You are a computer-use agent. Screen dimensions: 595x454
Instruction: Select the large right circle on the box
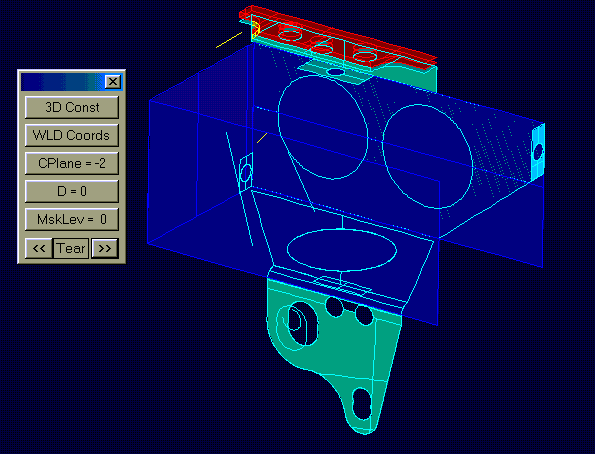click(428, 156)
